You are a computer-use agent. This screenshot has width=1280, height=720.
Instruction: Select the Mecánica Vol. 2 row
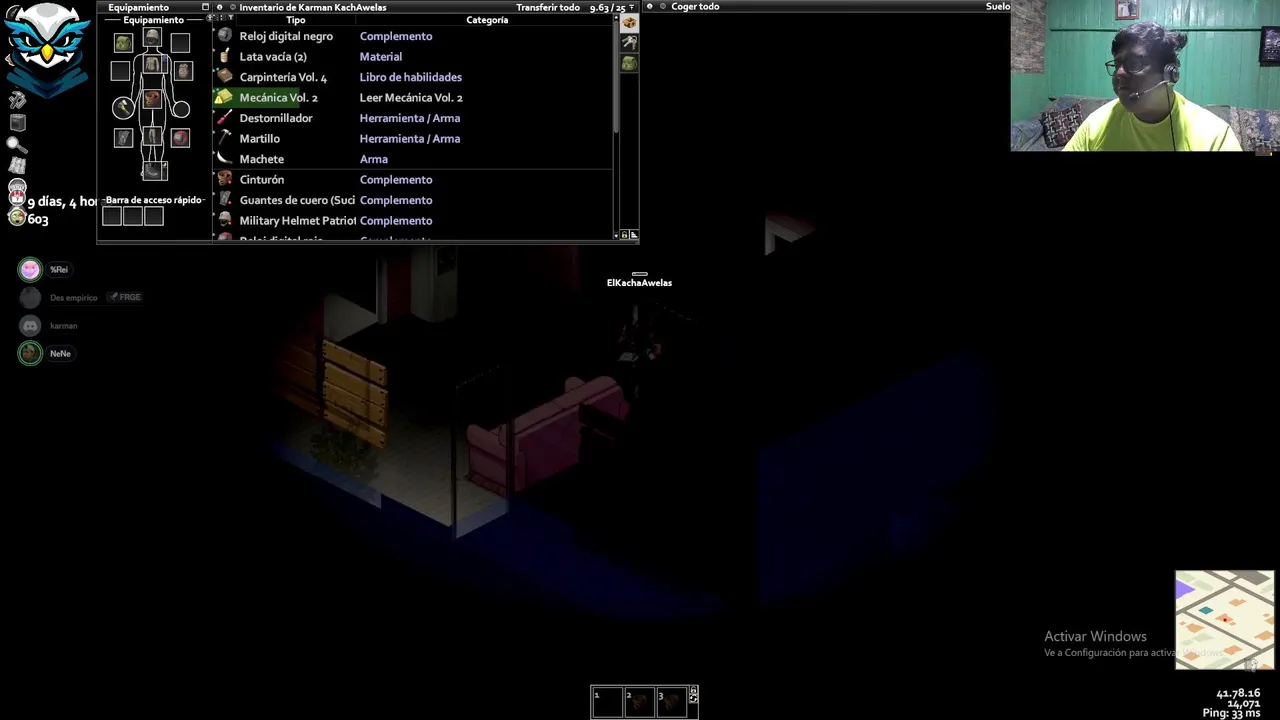pos(413,97)
